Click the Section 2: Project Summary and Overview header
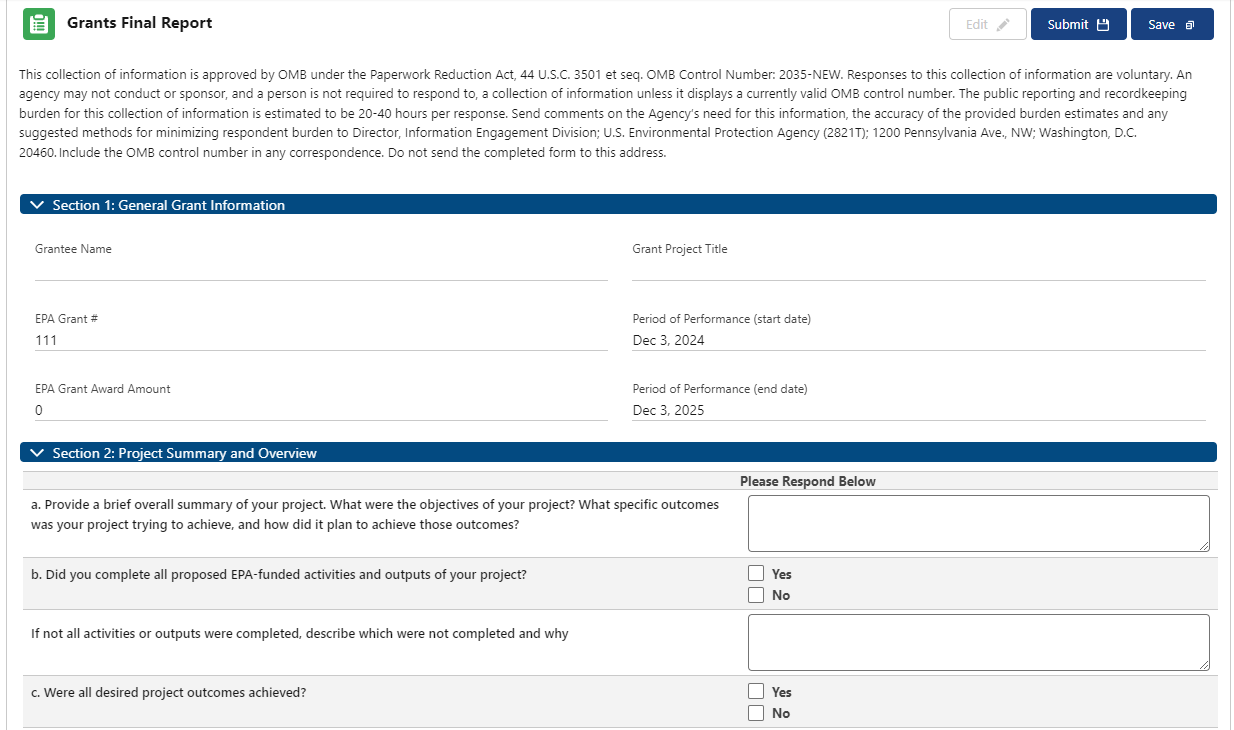Screen dimensions: 1234x730 tap(185, 453)
